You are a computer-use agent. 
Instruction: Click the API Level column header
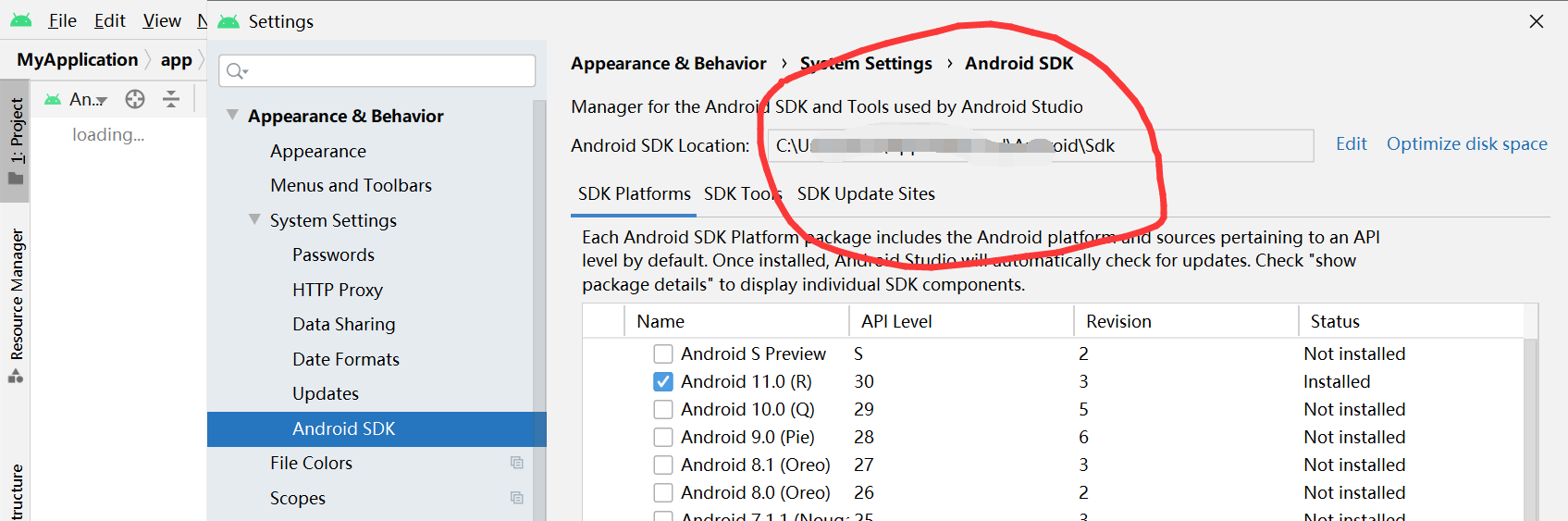[961, 321]
